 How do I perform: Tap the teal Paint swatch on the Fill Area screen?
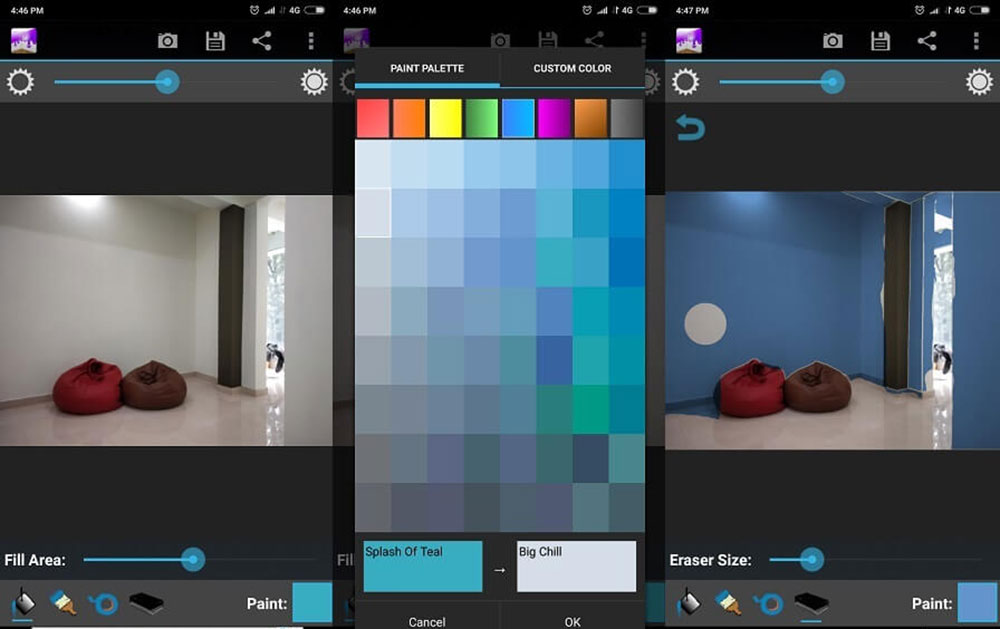click(312, 602)
